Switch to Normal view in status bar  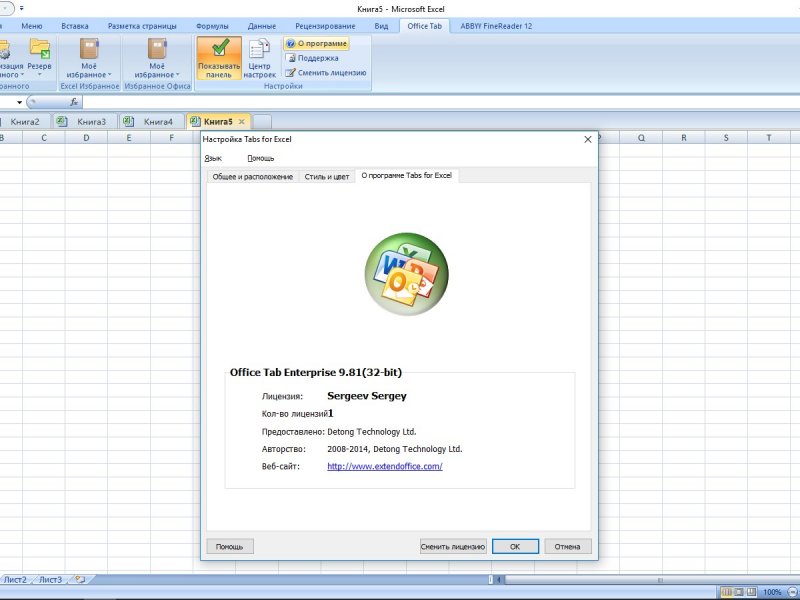(727, 592)
